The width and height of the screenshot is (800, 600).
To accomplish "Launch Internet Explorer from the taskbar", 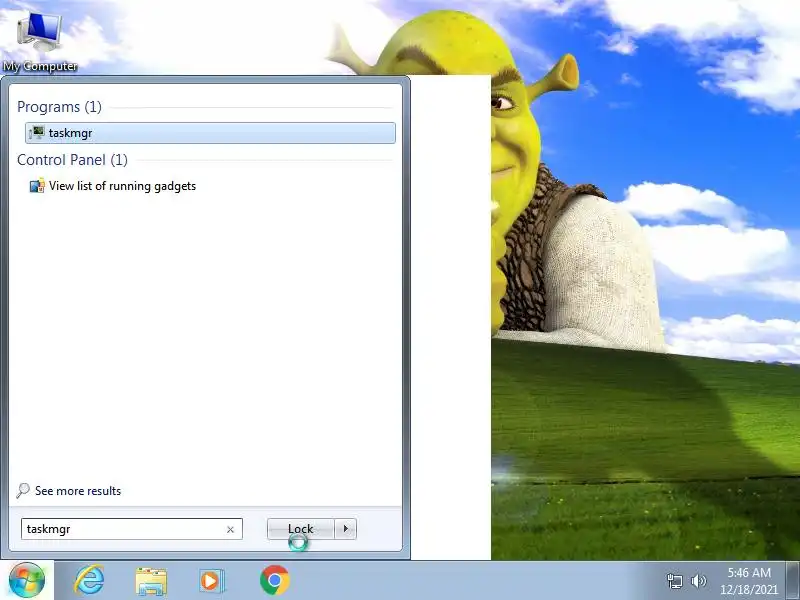I will click(89, 581).
